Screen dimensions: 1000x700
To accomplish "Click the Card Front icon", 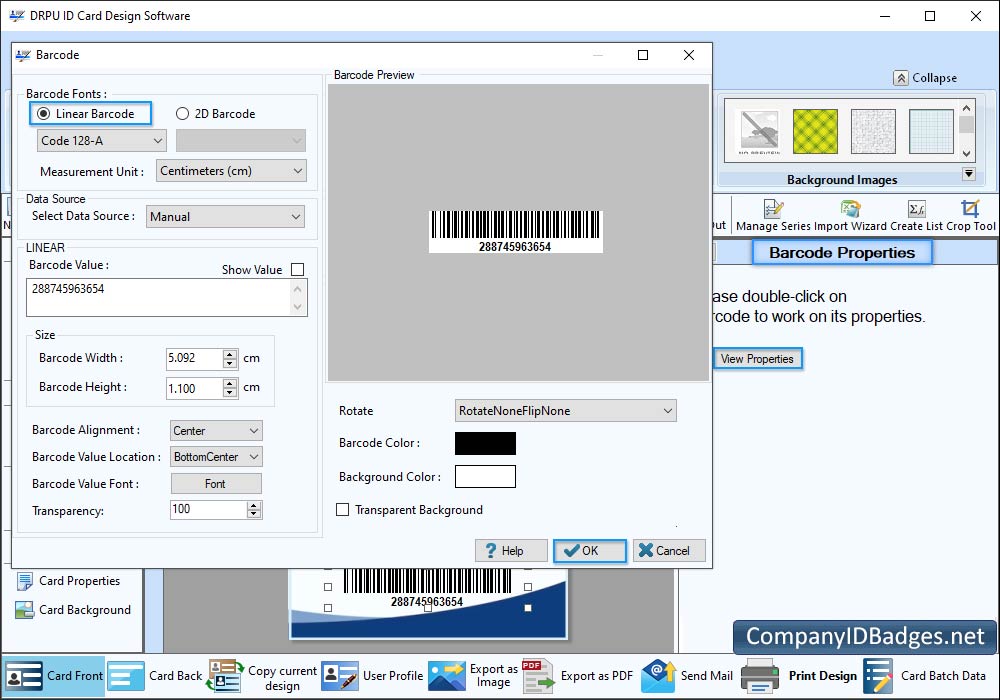I will [x=24, y=676].
